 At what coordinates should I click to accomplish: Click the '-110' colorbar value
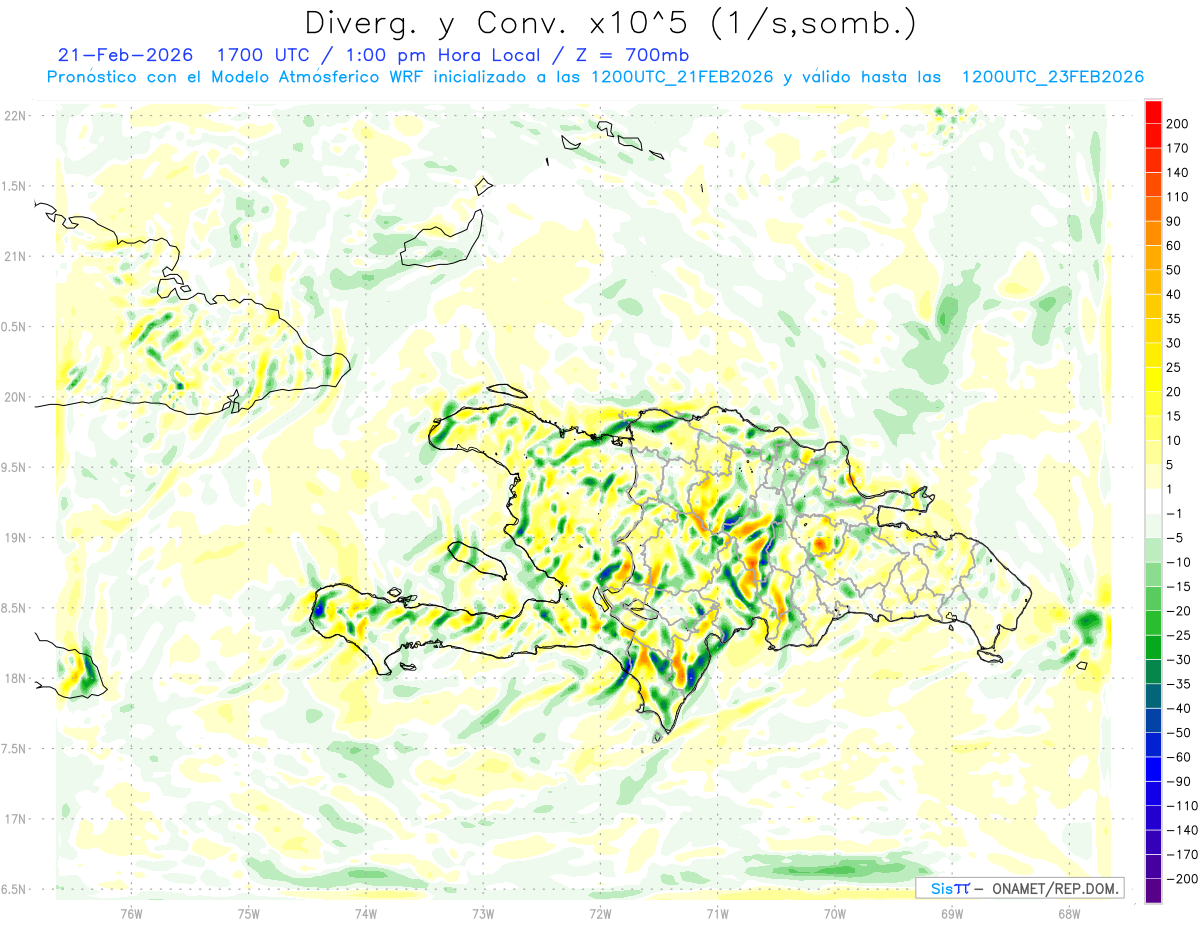tap(1181, 806)
